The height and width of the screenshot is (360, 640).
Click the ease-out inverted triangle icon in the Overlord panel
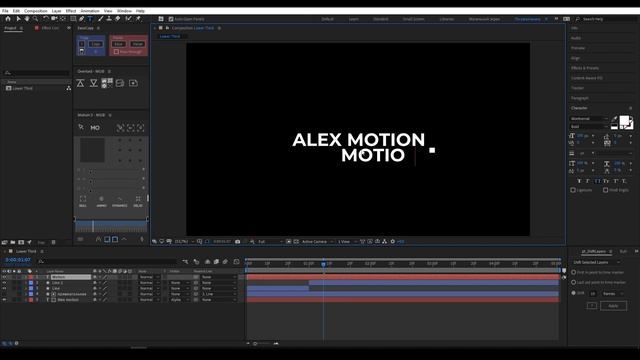(93, 83)
